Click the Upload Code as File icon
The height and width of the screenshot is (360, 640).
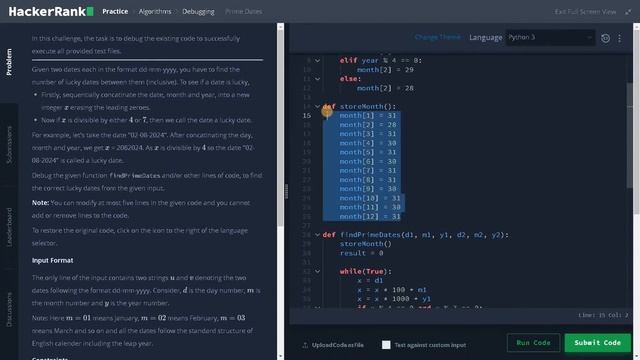pyautogui.click(x=305, y=345)
